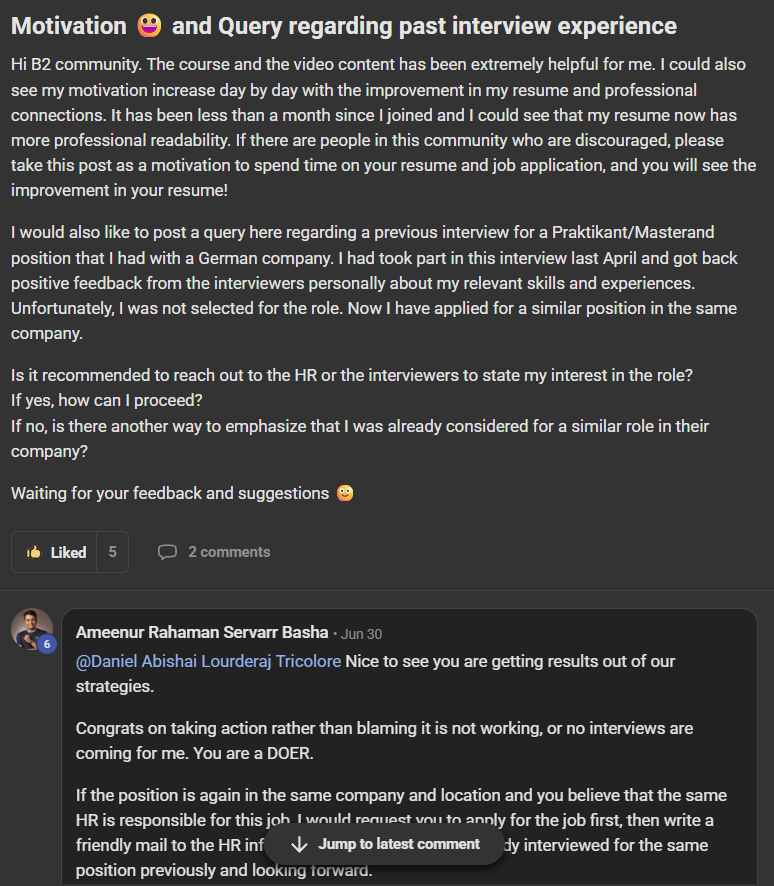Show who liked via the "5" count
774x886 pixels.
click(x=112, y=552)
